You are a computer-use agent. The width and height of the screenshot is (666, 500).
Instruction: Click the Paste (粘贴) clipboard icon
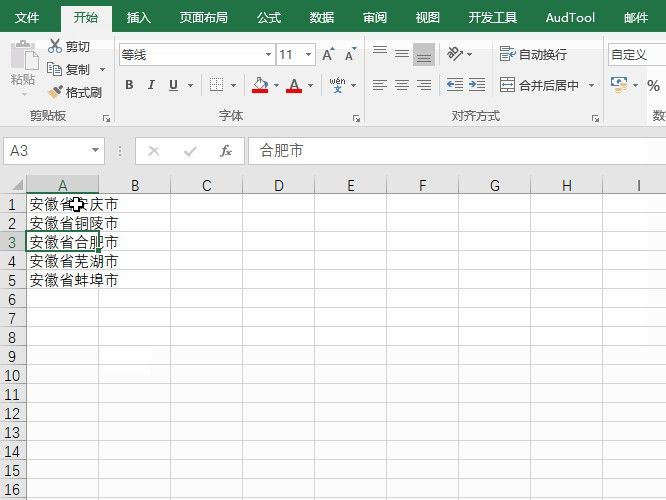(x=24, y=55)
